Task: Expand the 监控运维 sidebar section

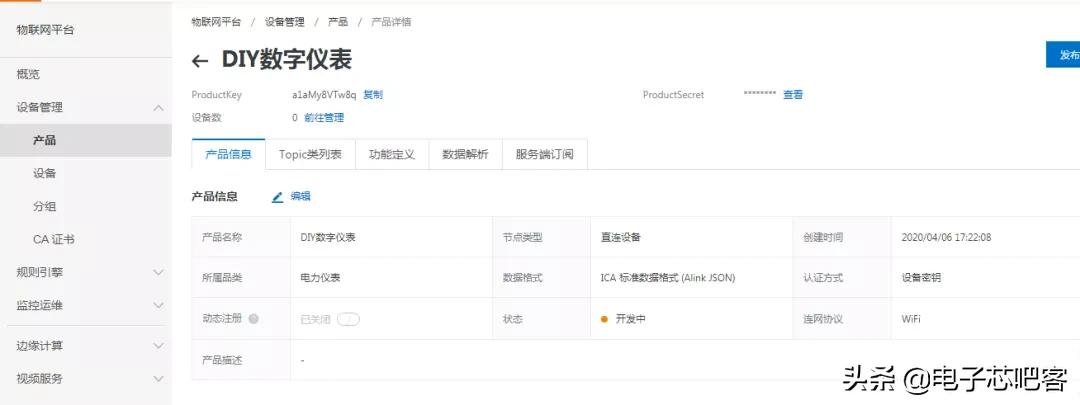Action: click(x=158, y=306)
